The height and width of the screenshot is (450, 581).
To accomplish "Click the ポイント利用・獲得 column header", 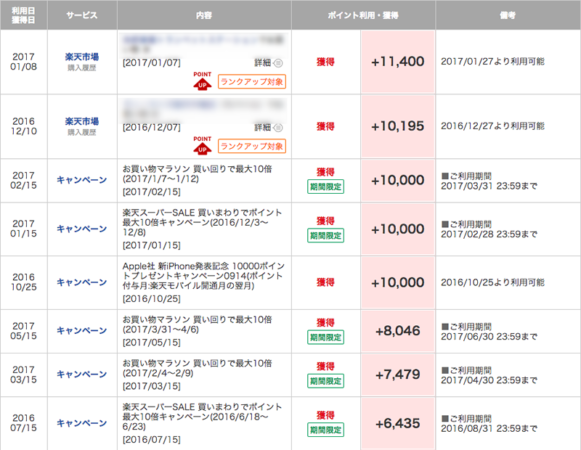I will [x=363, y=15].
